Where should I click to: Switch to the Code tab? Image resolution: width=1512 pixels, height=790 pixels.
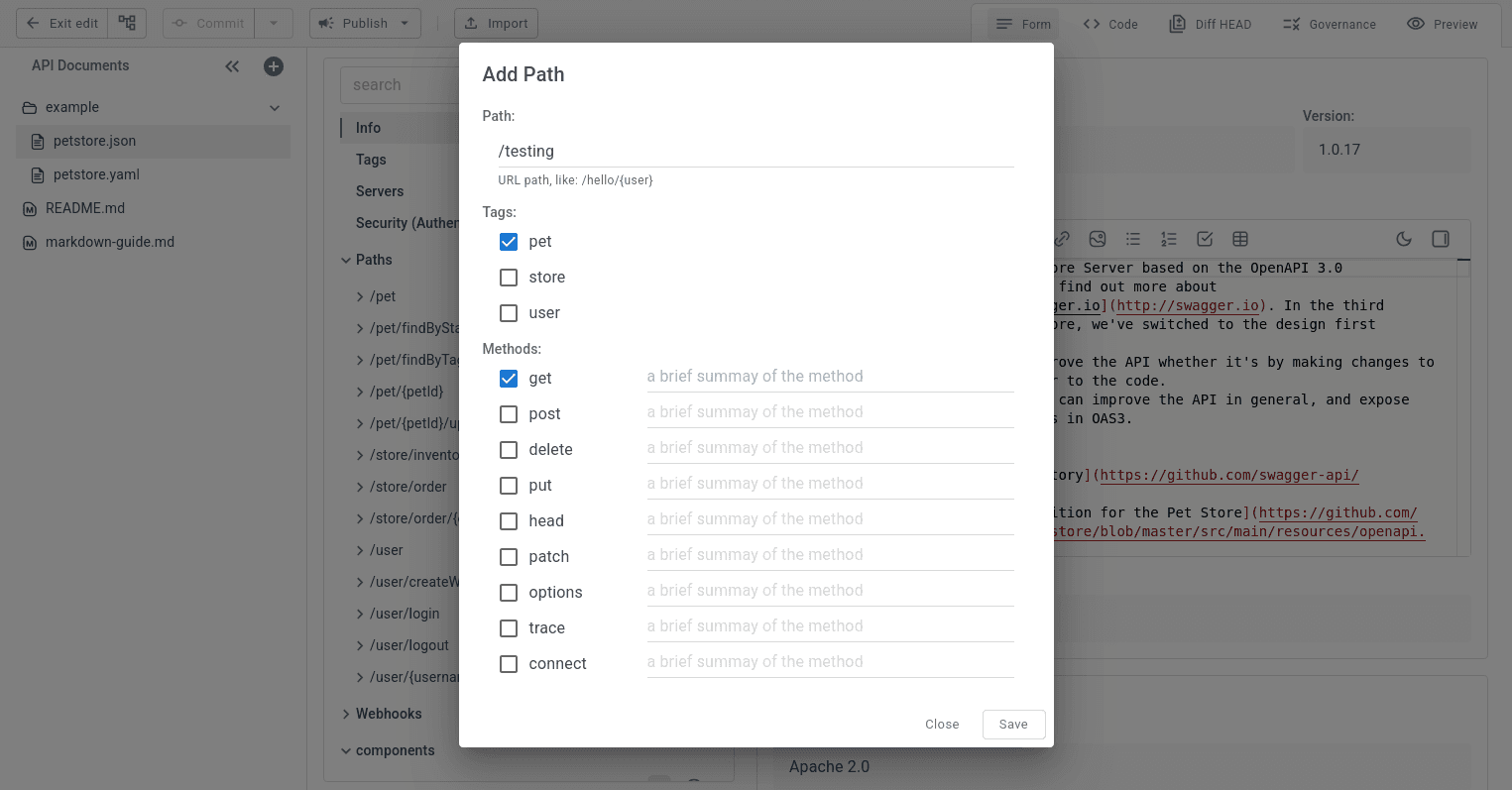tap(1110, 24)
